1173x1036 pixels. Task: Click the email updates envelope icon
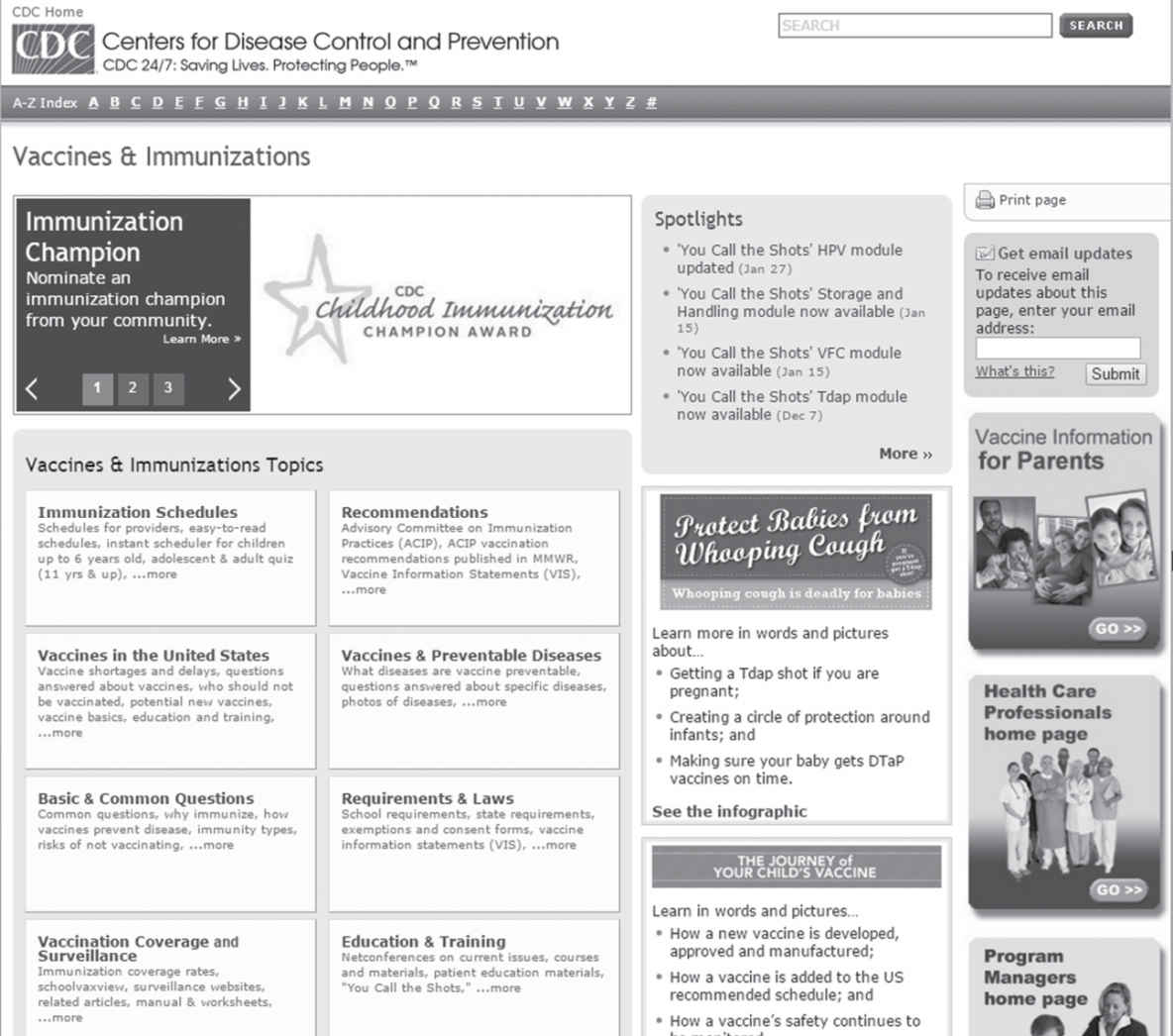pos(985,254)
